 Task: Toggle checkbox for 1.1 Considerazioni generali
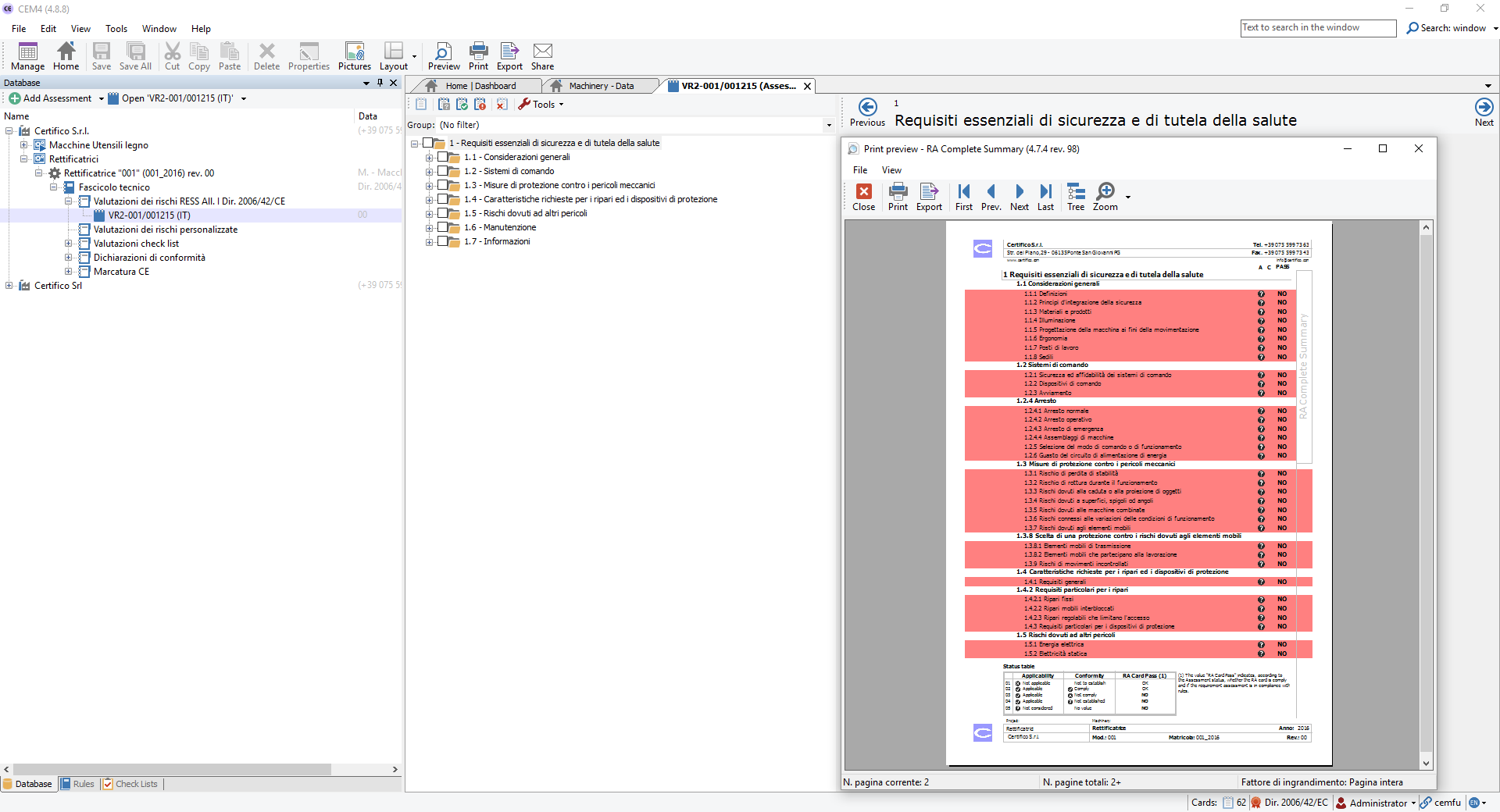443,157
